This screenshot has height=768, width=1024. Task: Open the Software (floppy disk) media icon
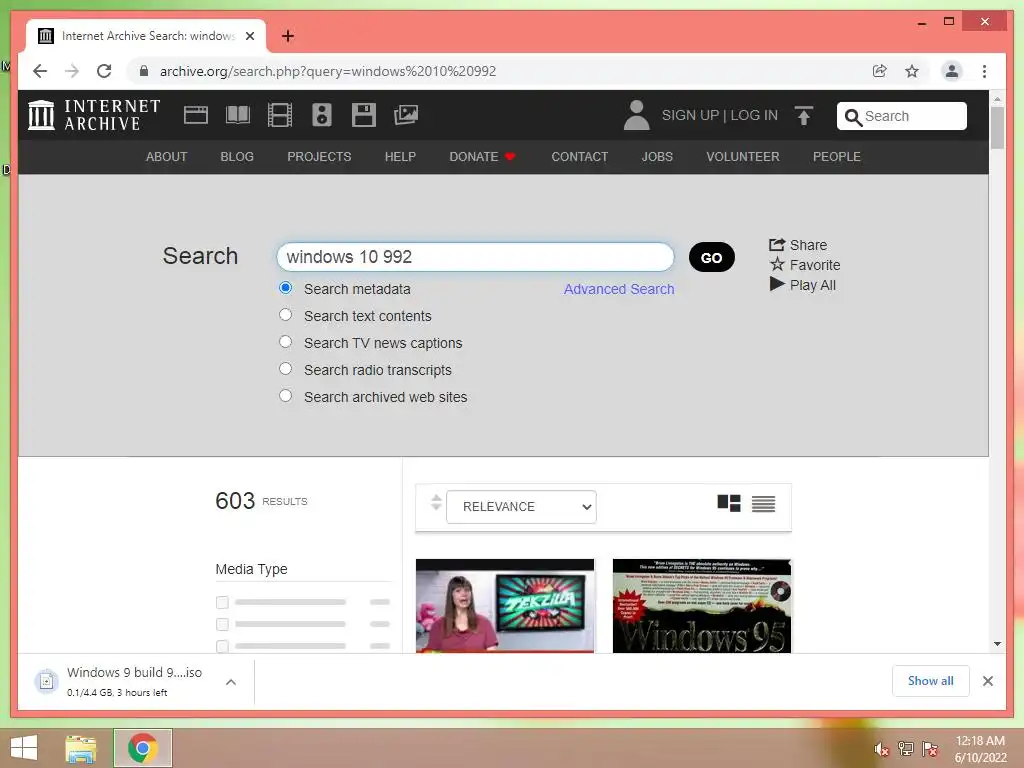364,115
